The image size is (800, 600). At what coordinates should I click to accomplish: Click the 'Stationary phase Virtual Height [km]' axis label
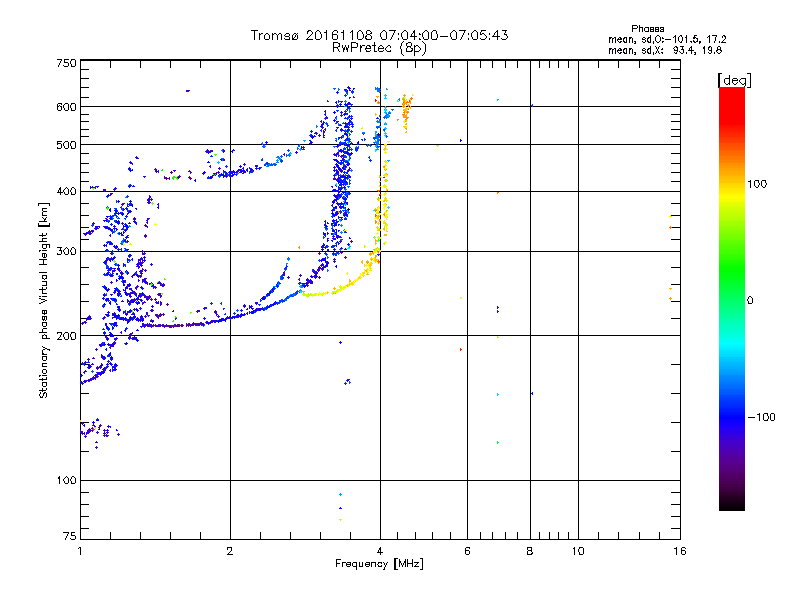pos(44,301)
